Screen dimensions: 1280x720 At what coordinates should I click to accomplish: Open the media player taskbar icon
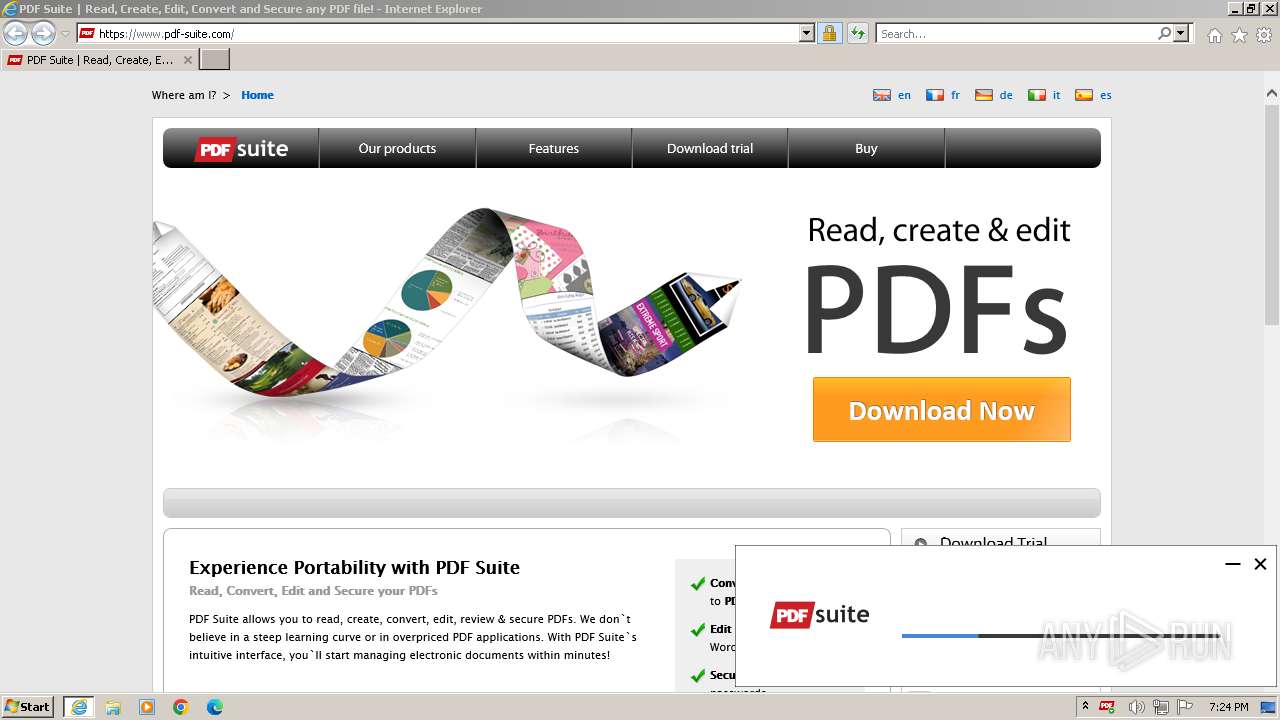point(147,707)
